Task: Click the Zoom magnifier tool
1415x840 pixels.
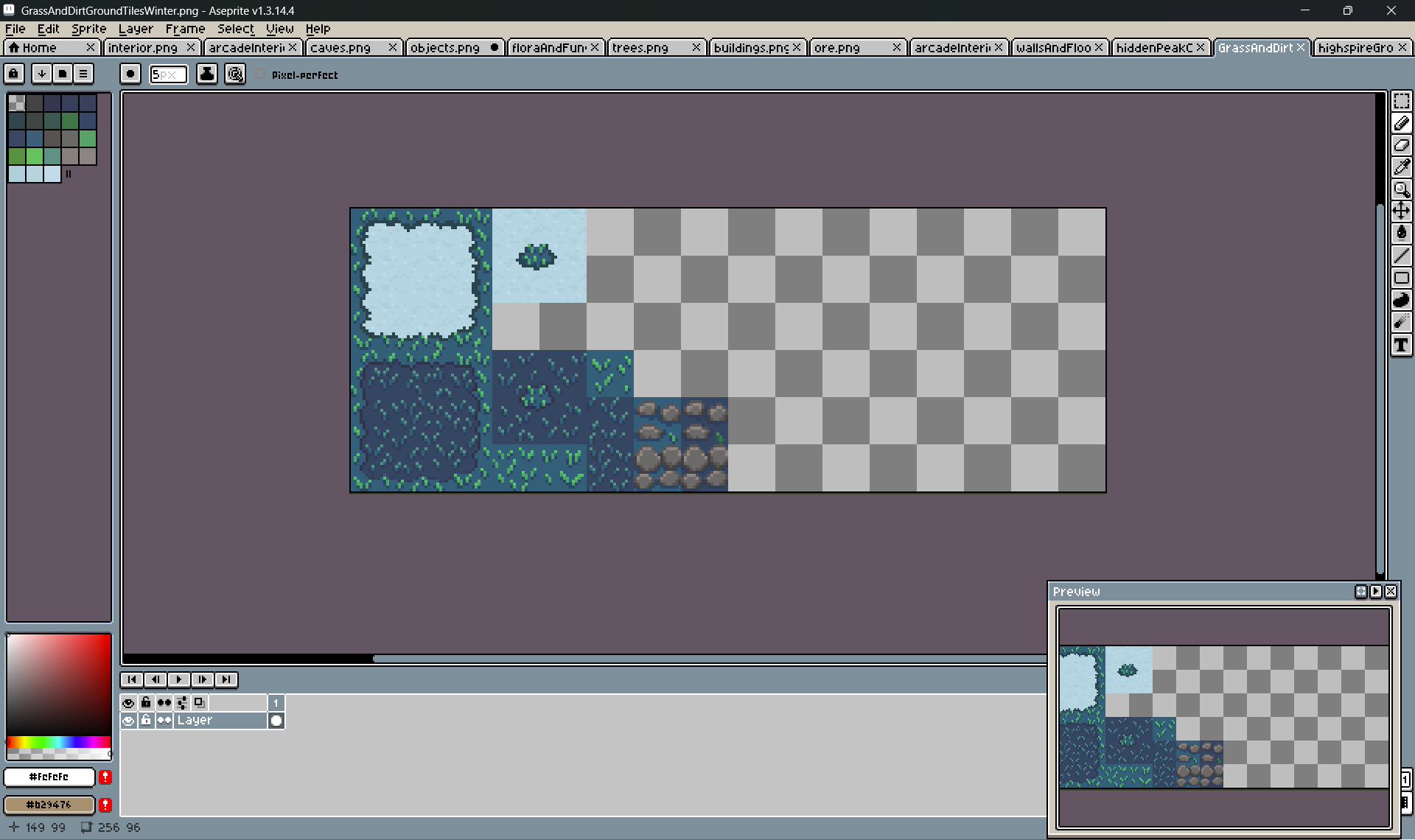Action: [x=1401, y=189]
